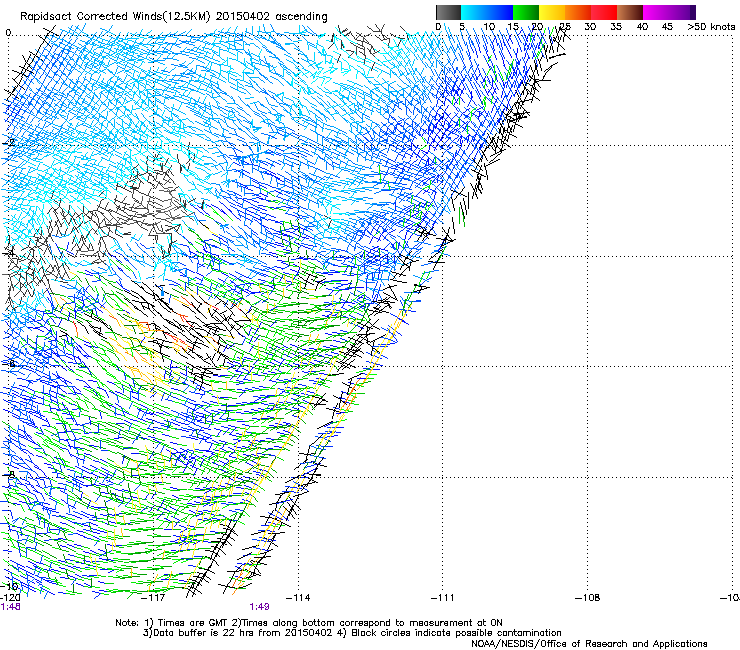Image resolution: width=740 pixels, height=650 pixels.
Task: Click the '>50 knots' legend label
Action: [711, 27]
